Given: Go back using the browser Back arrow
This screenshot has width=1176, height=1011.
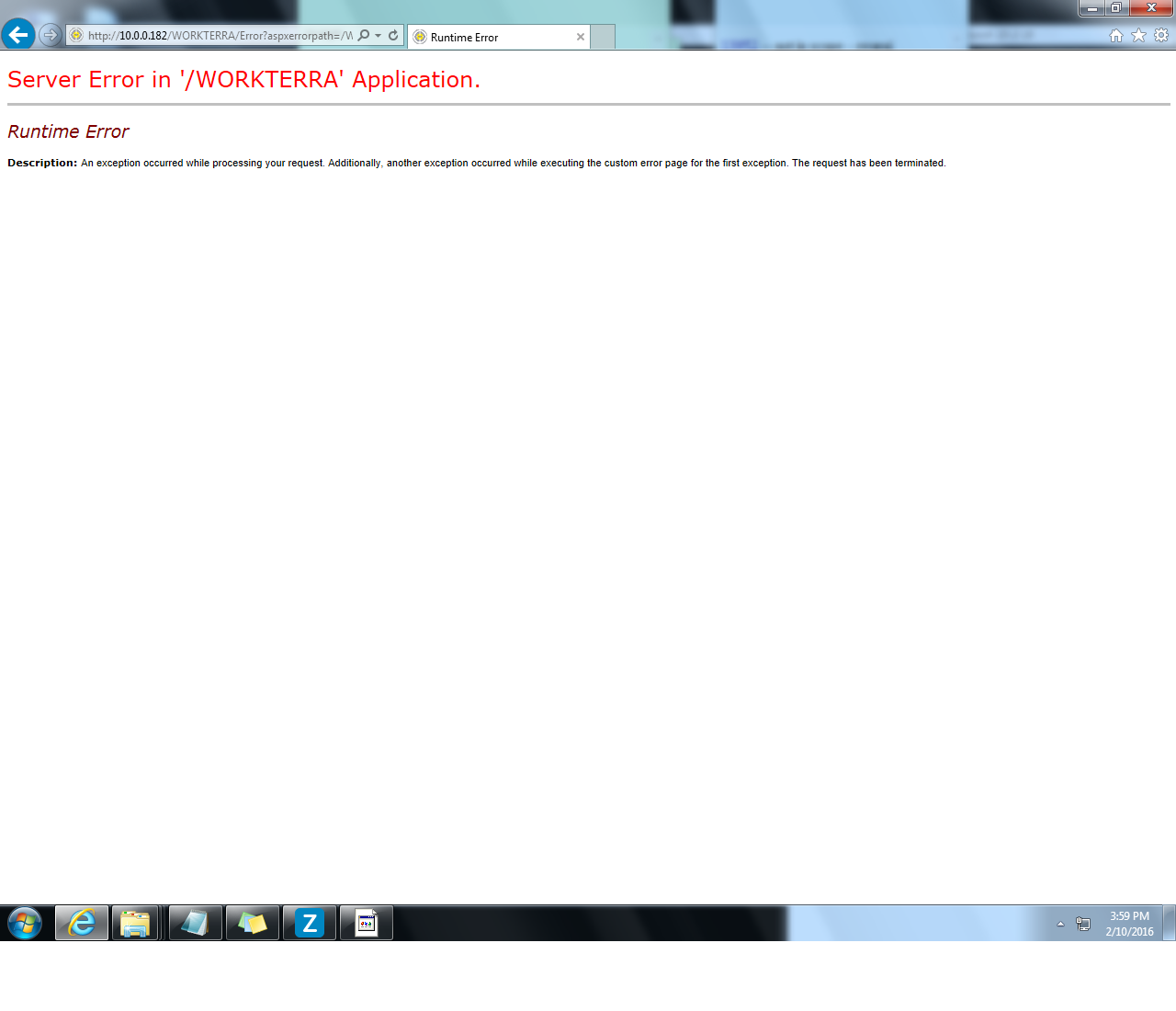Looking at the screenshot, I should 18,35.
